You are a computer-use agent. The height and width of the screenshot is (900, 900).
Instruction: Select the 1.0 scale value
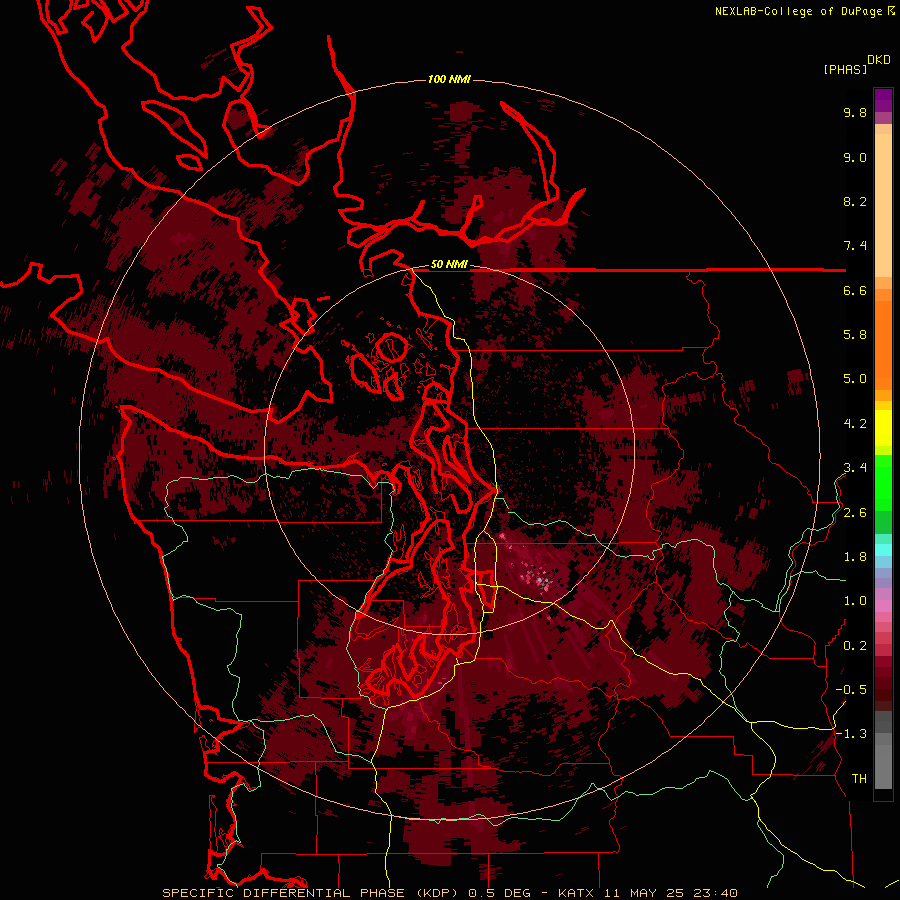pyautogui.click(x=855, y=601)
